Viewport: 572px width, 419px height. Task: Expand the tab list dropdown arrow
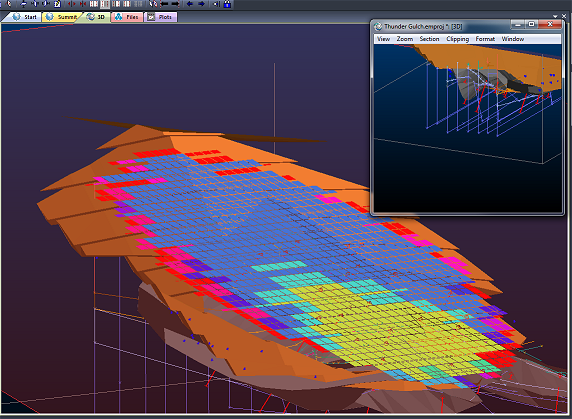555,16
